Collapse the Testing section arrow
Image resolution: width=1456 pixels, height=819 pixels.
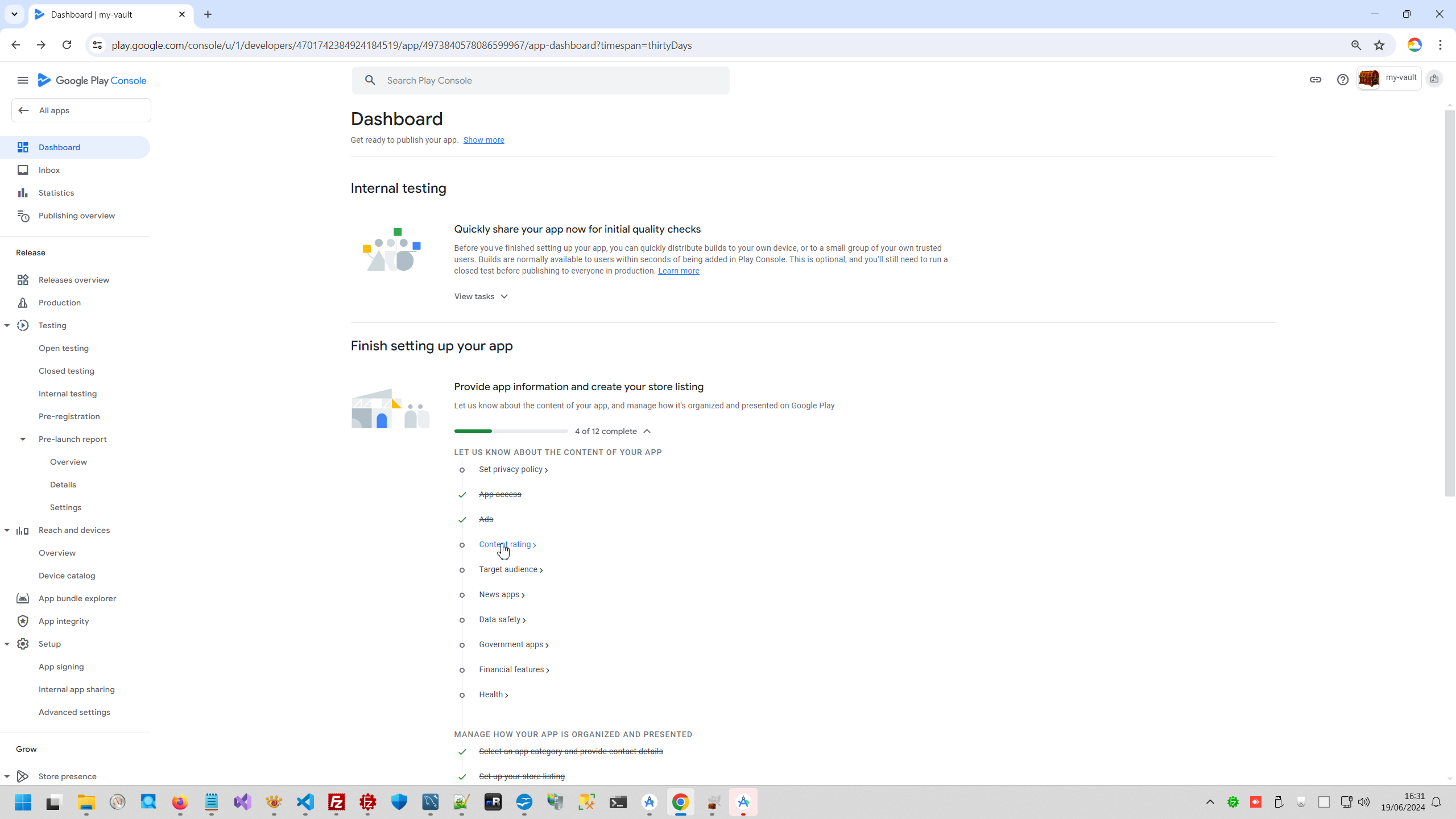(7, 325)
